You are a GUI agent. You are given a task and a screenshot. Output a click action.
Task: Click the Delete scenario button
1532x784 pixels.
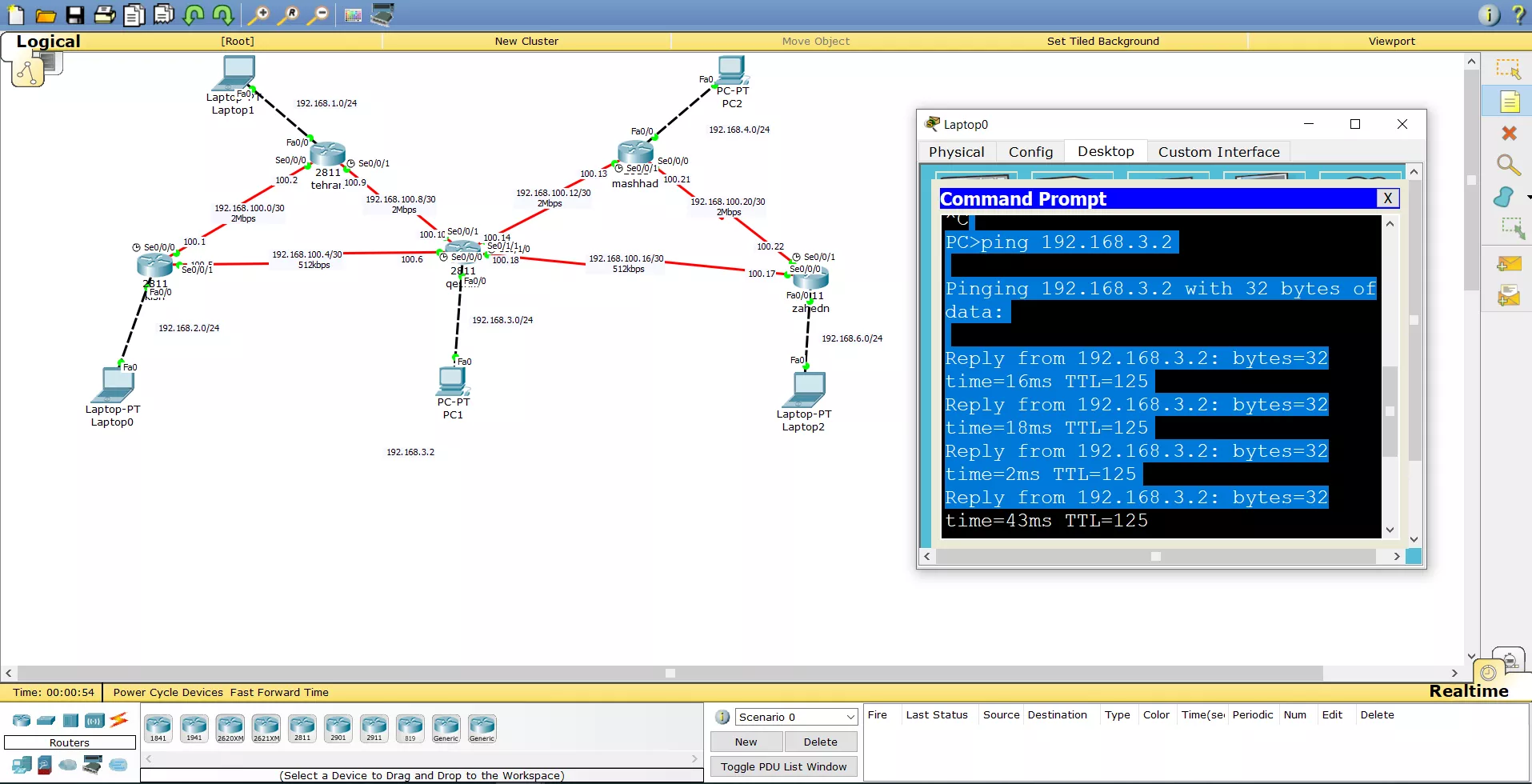[820, 742]
